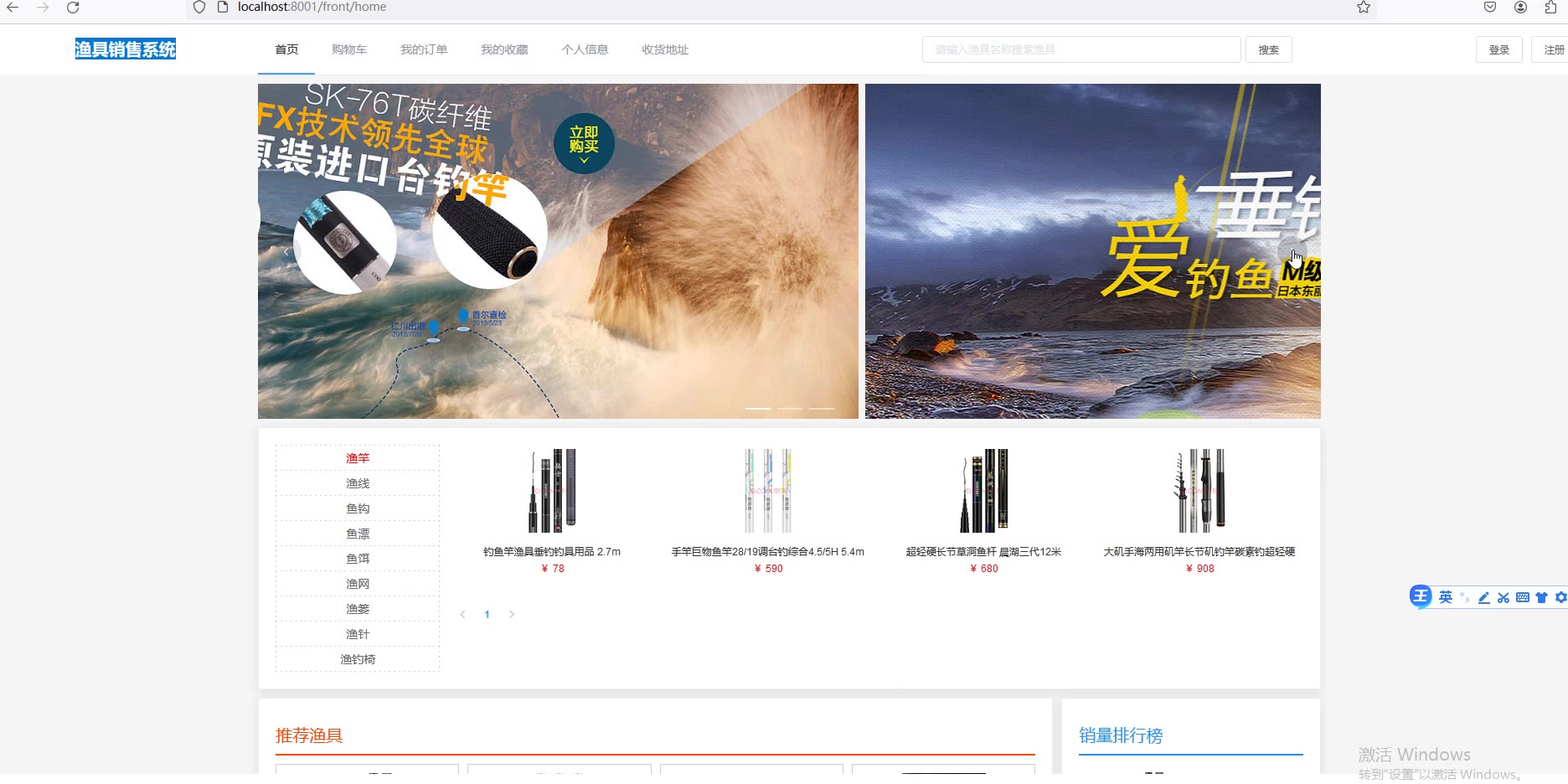Click the carousel next arrow
The image size is (1568, 784).
(x=1292, y=251)
